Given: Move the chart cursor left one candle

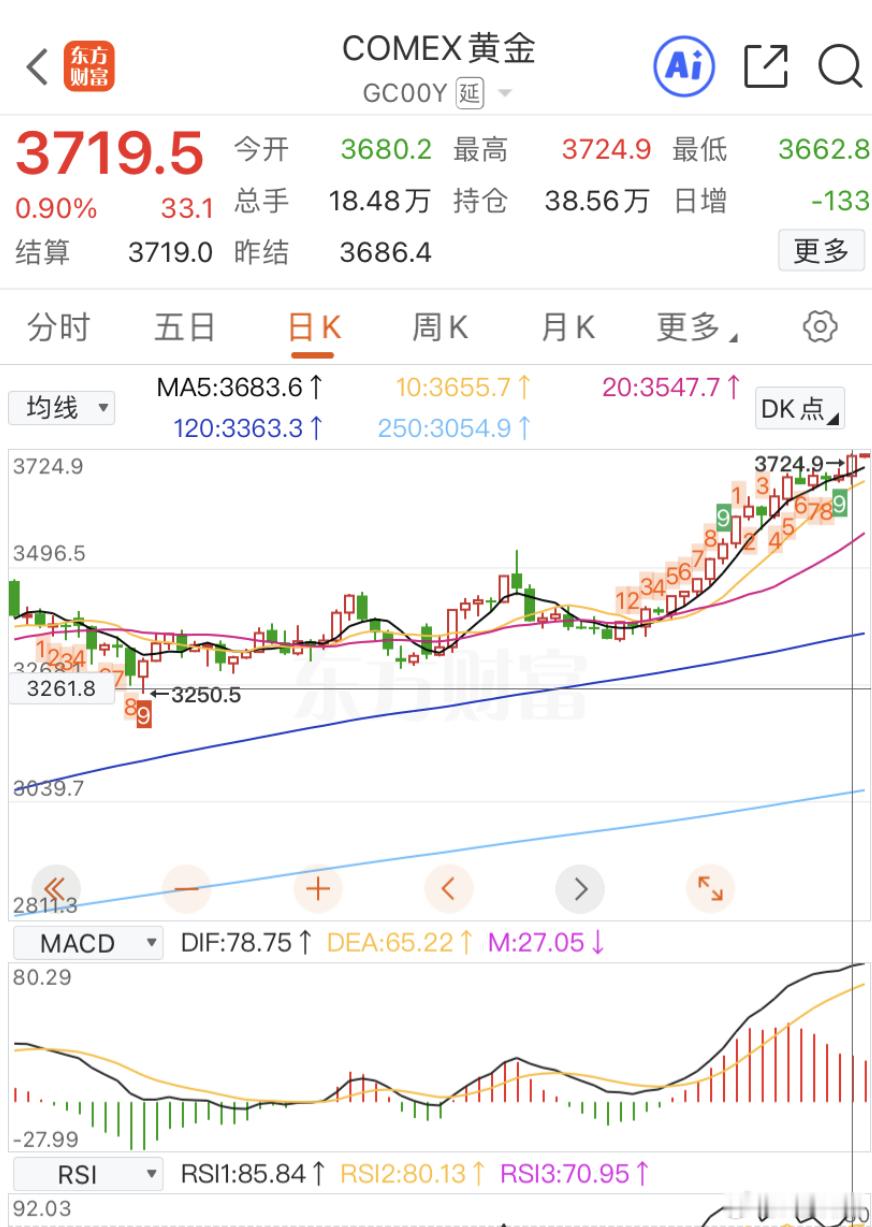Looking at the screenshot, I should click(x=449, y=888).
